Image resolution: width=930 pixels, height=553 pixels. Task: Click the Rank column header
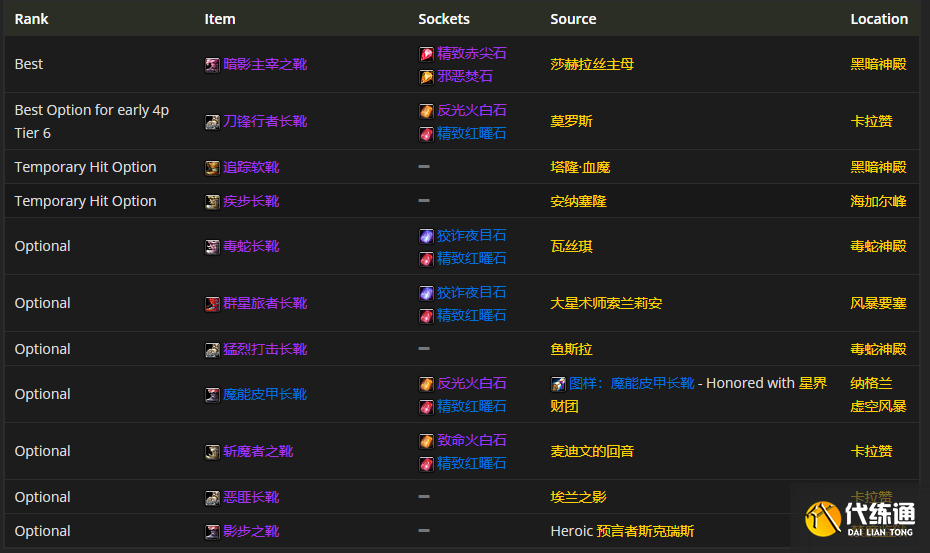click(31, 19)
